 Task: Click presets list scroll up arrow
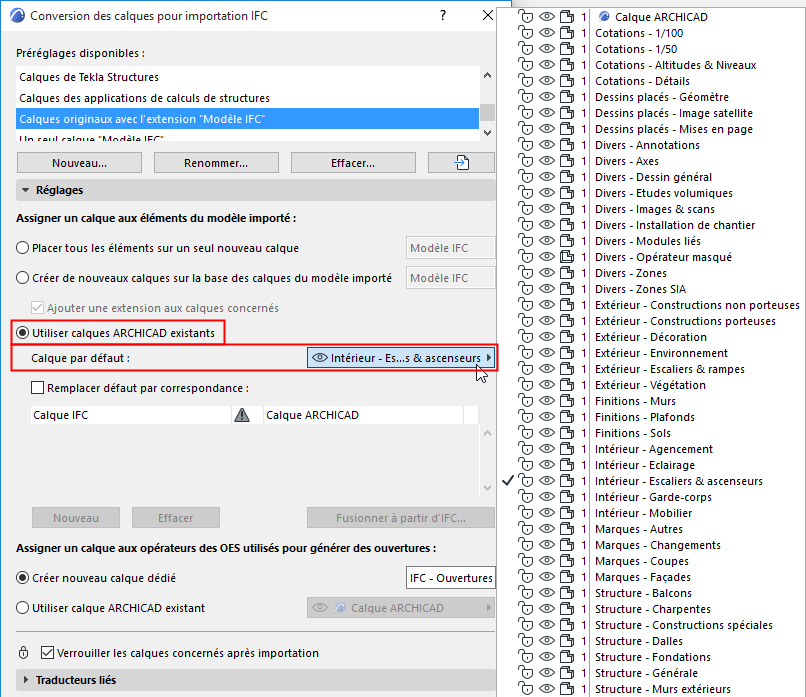click(487, 76)
